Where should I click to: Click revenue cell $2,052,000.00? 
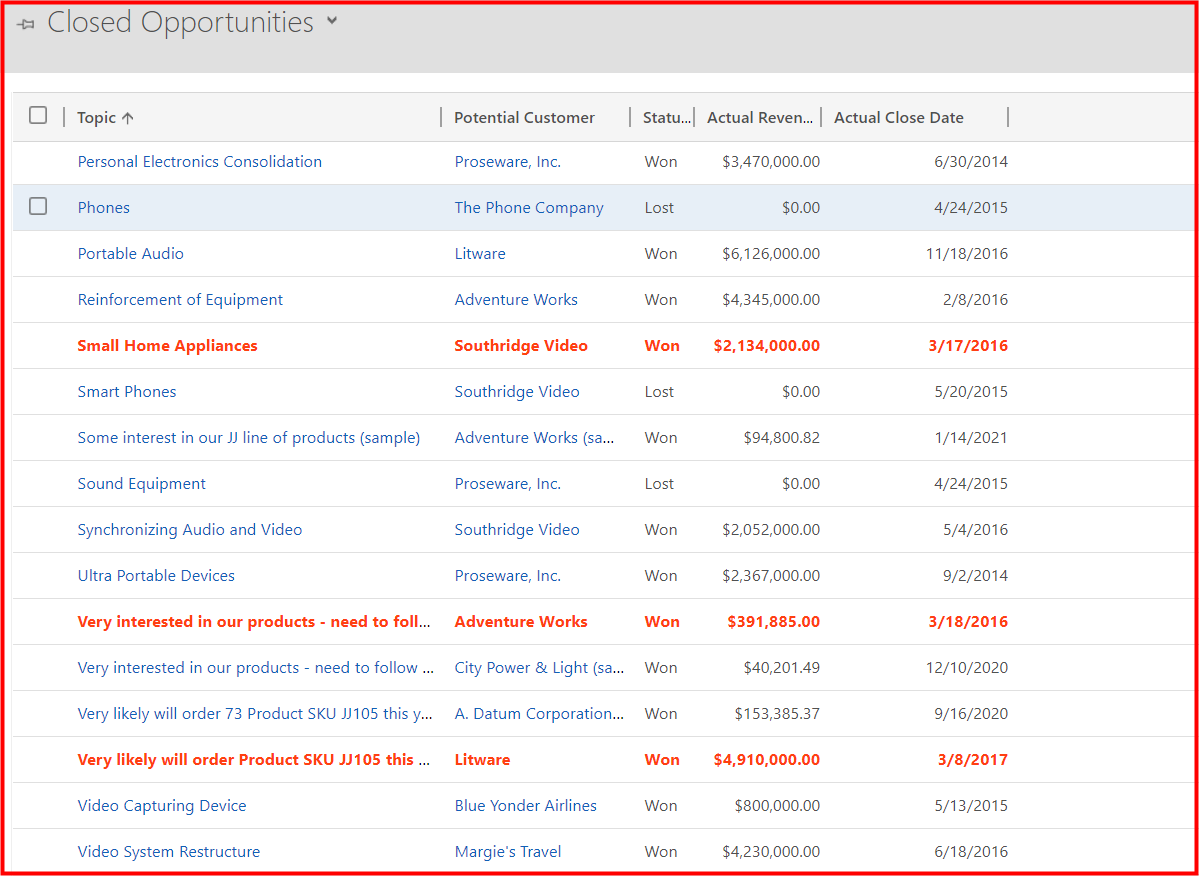[x=771, y=530]
